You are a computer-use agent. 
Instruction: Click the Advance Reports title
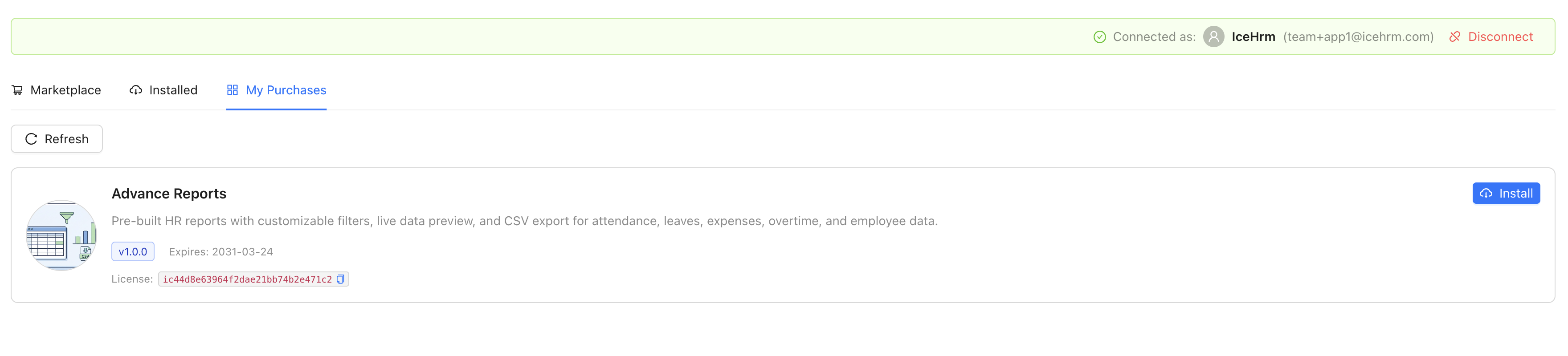(169, 194)
